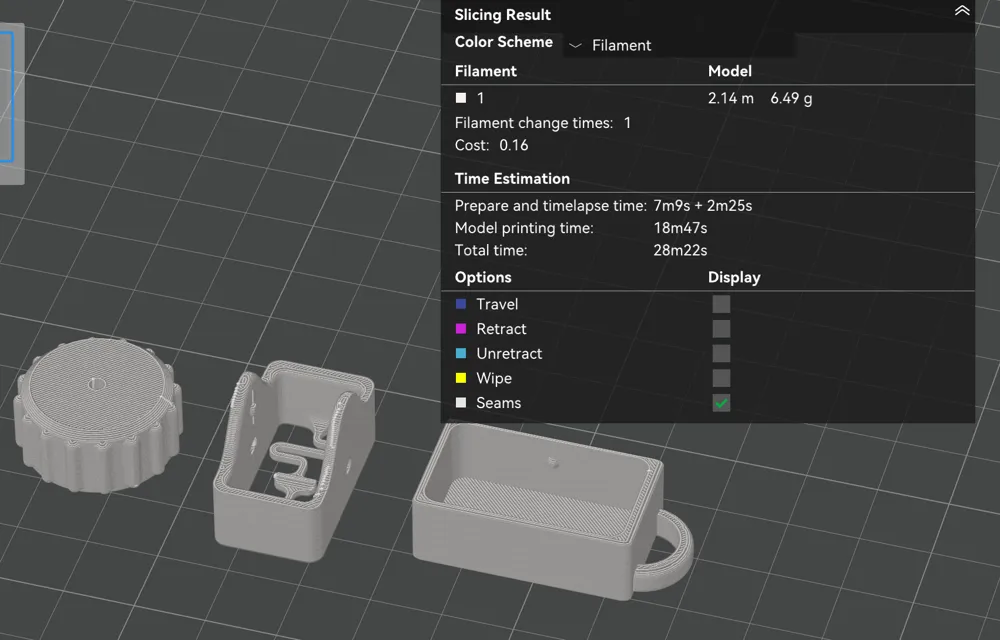Image resolution: width=1000 pixels, height=640 pixels.
Task: Click the 'Cost: 0.16' line
Action: (491, 145)
